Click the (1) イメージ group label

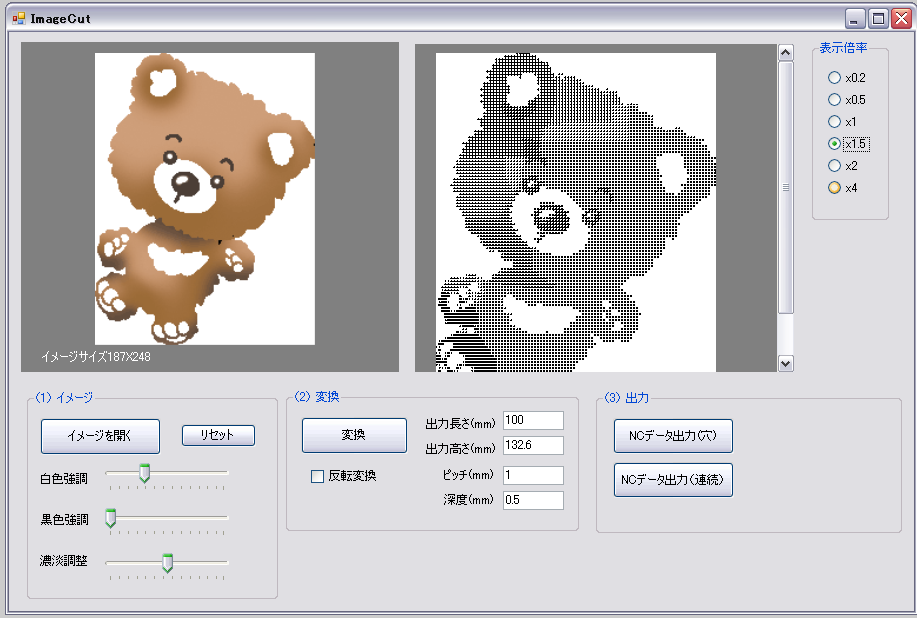(64, 398)
